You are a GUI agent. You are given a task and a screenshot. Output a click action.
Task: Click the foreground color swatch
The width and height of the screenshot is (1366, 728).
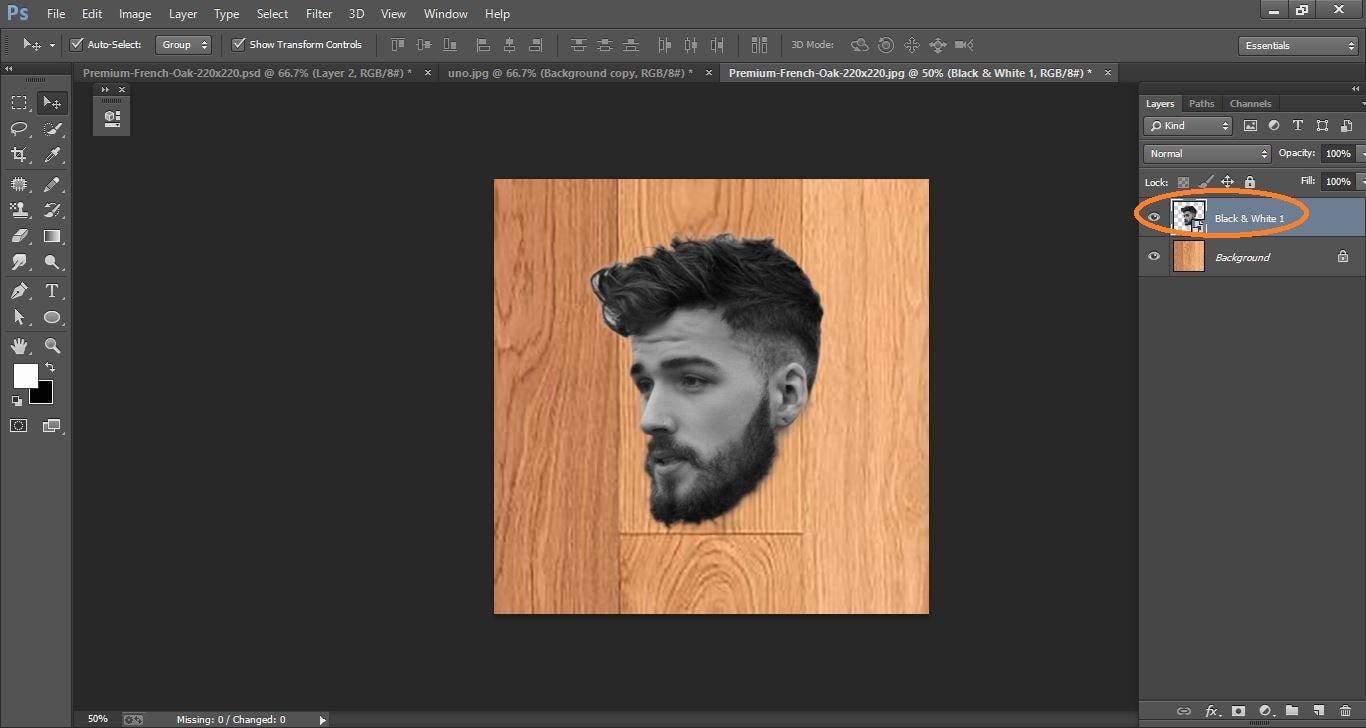tap(26, 376)
